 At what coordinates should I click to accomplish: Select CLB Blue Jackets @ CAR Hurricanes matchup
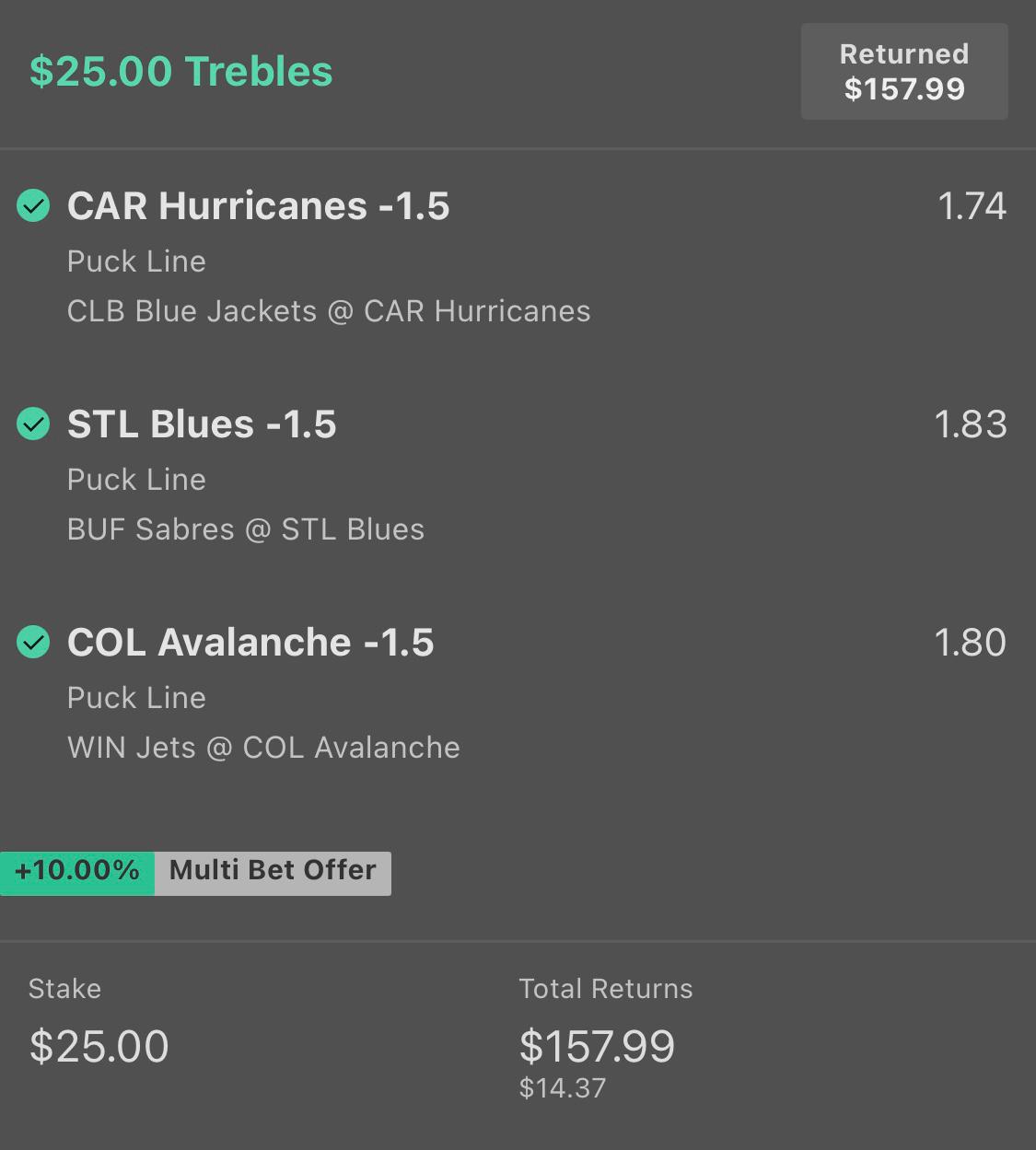pyautogui.click(x=329, y=311)
